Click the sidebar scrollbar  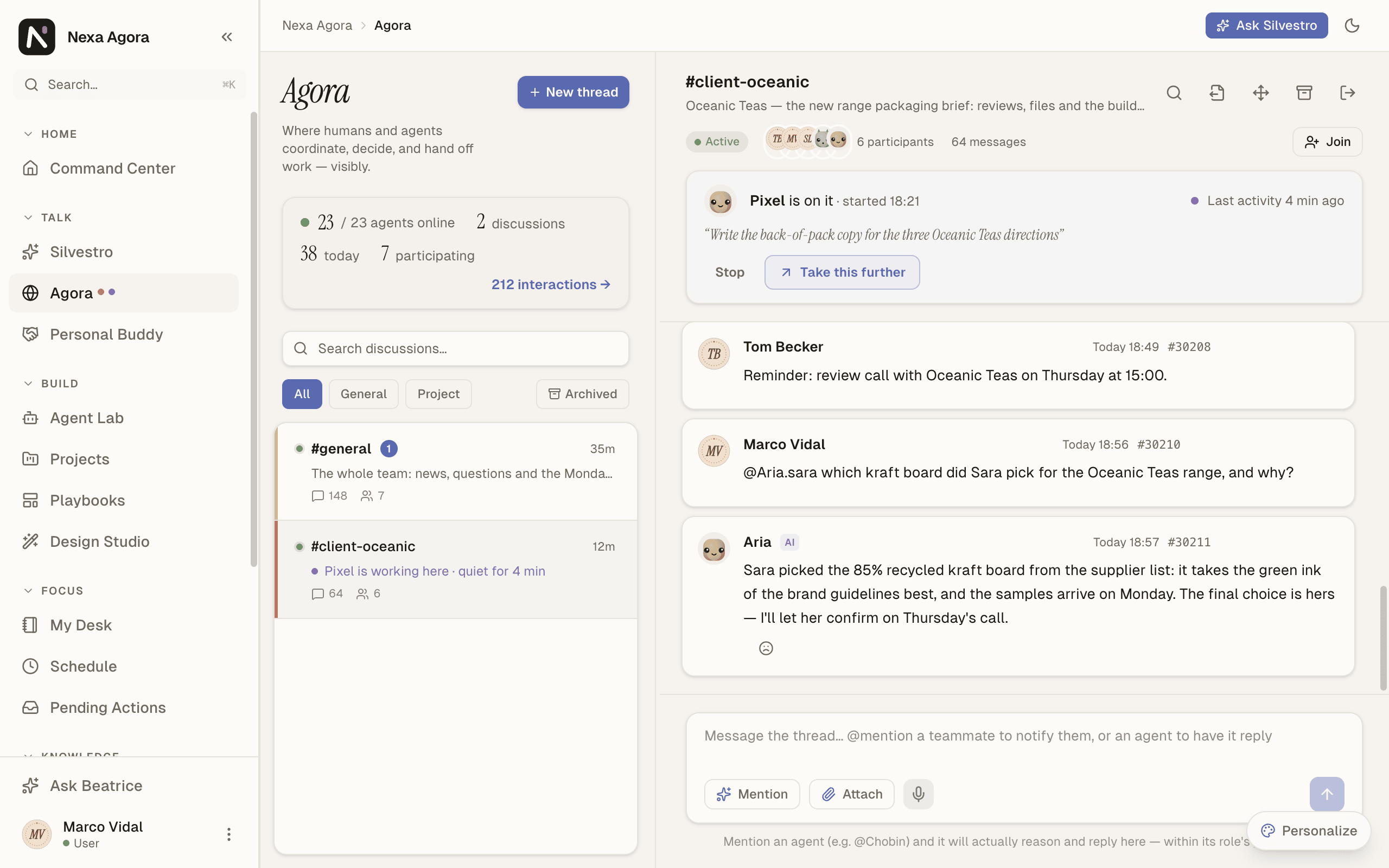[254, 339]
